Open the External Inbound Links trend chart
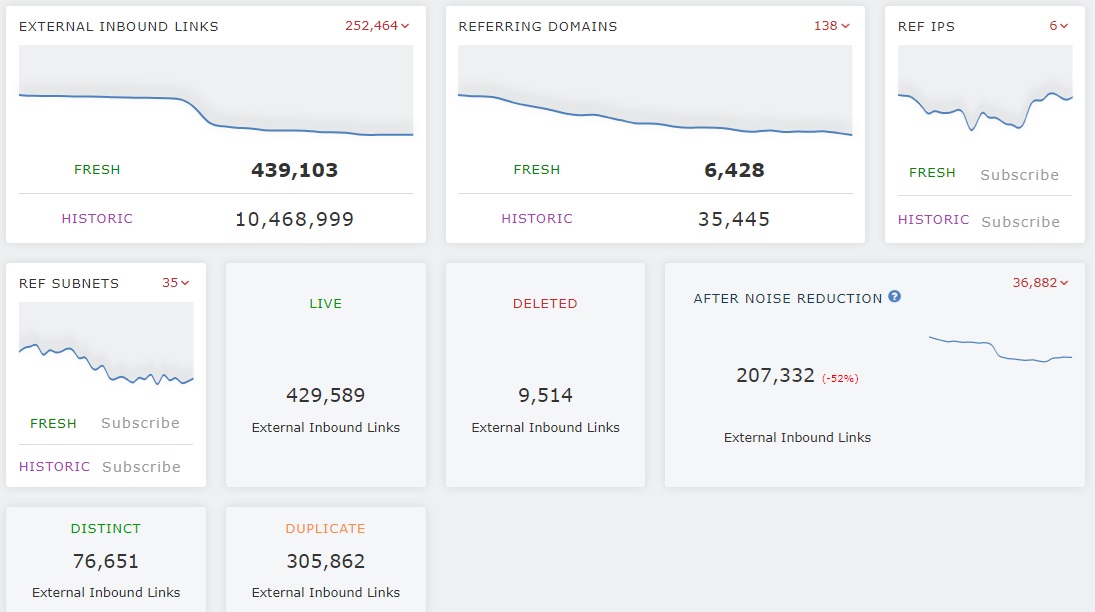This screenshot has width=1095, height=612. point(216,91)
